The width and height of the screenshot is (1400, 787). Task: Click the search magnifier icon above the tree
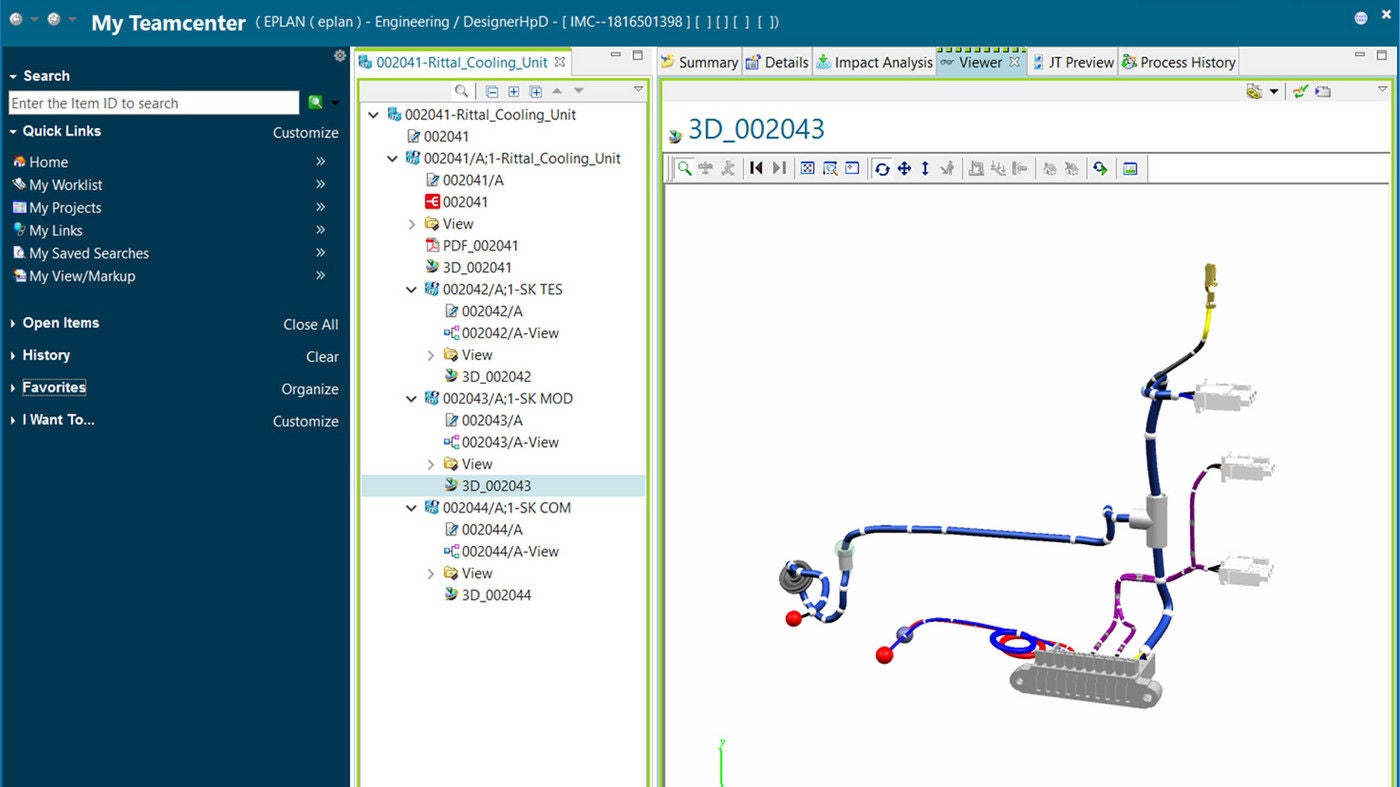pyautogui.click(x=461, y=91)
